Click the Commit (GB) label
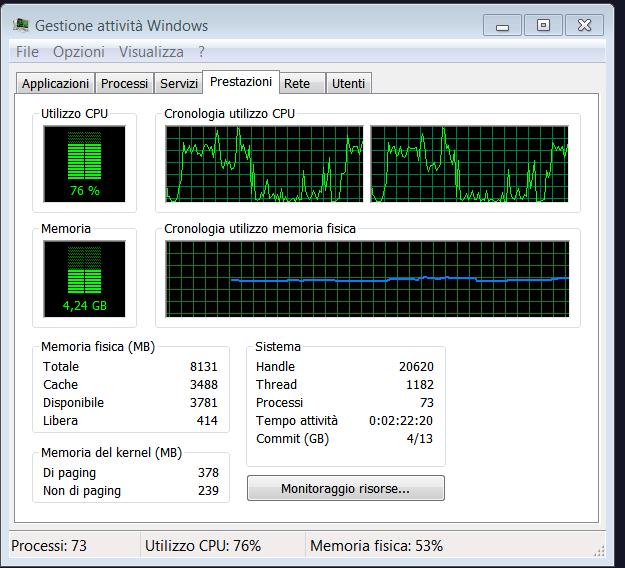Viewport: 625px width, 568px height. 293,438
